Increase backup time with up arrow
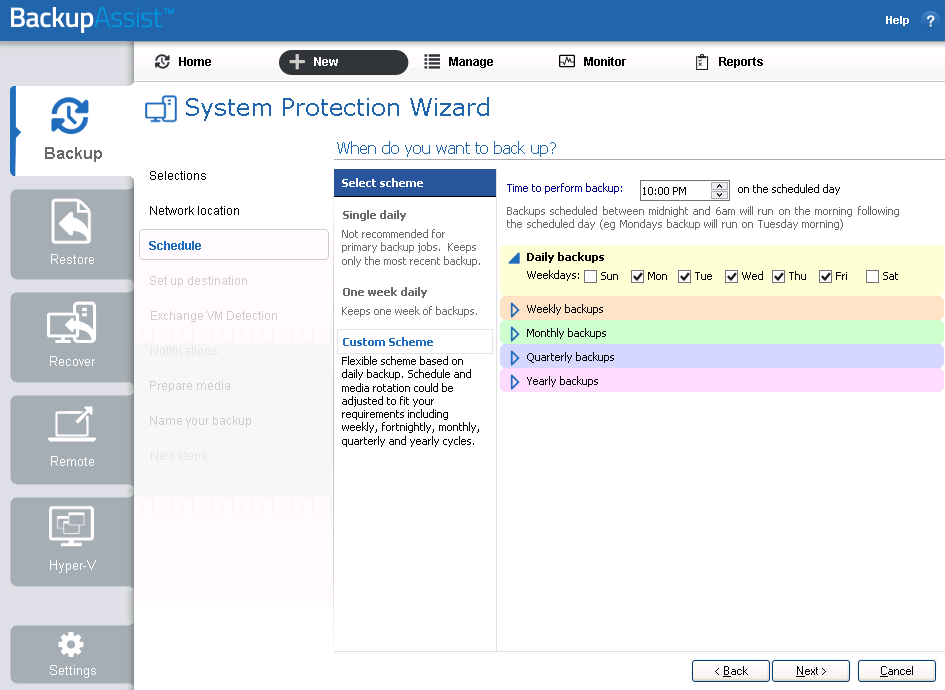Viewport: 945px width, 690px height. tap(720, 186)
